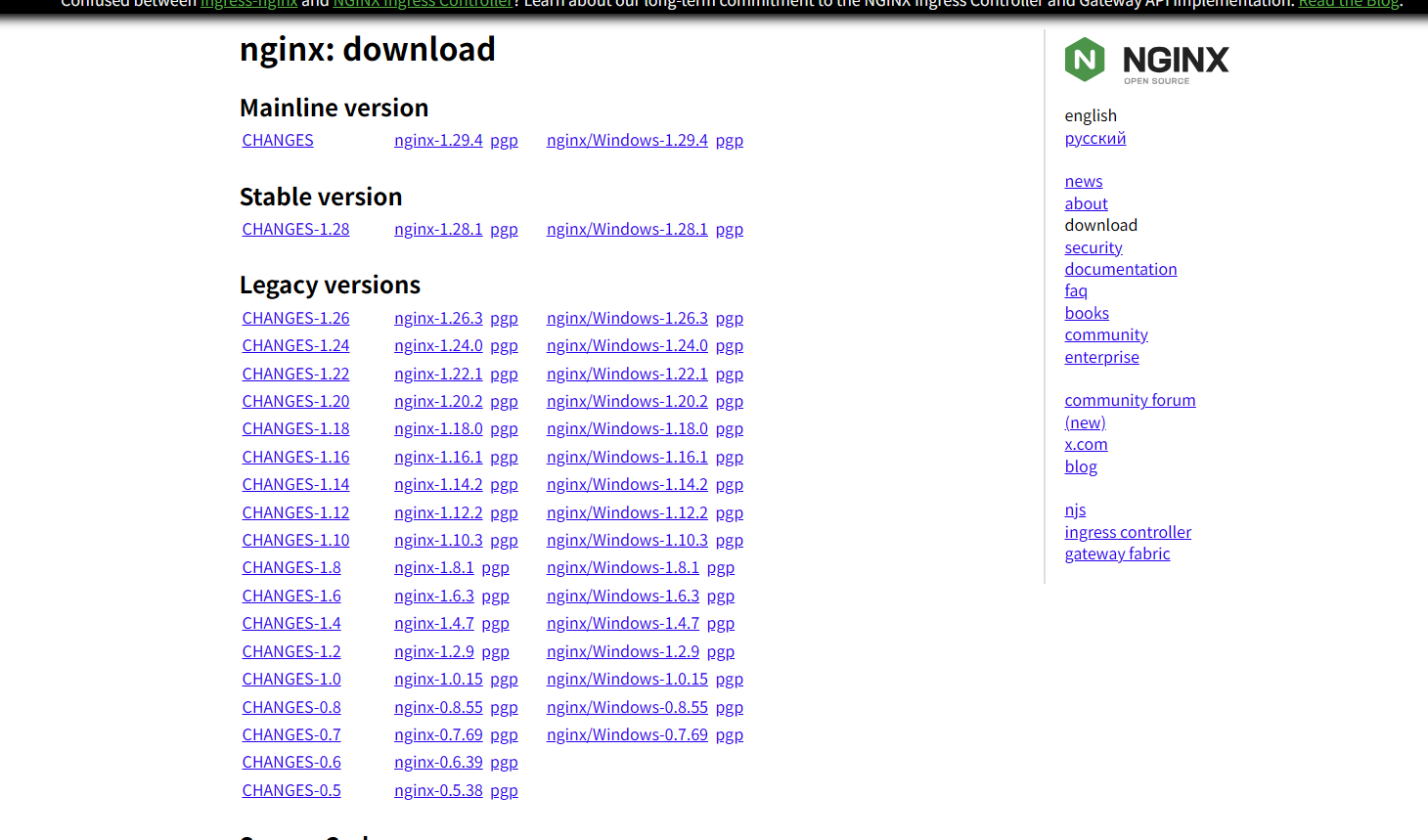Open pgp for nginx-1.16.1

pyautogui.click(x=504, y=458)
